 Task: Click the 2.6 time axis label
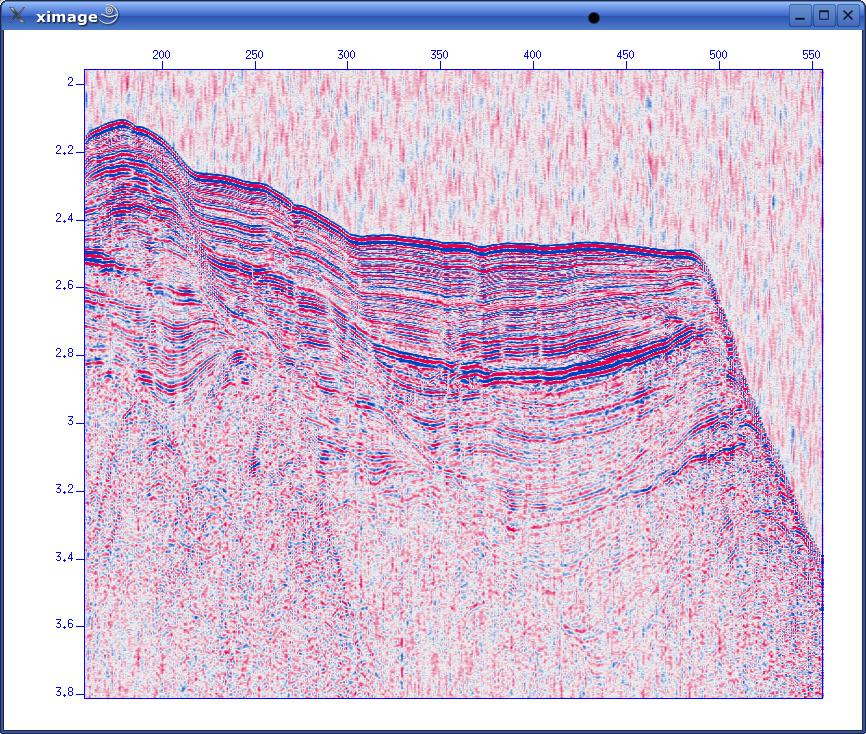click(62, 286)
